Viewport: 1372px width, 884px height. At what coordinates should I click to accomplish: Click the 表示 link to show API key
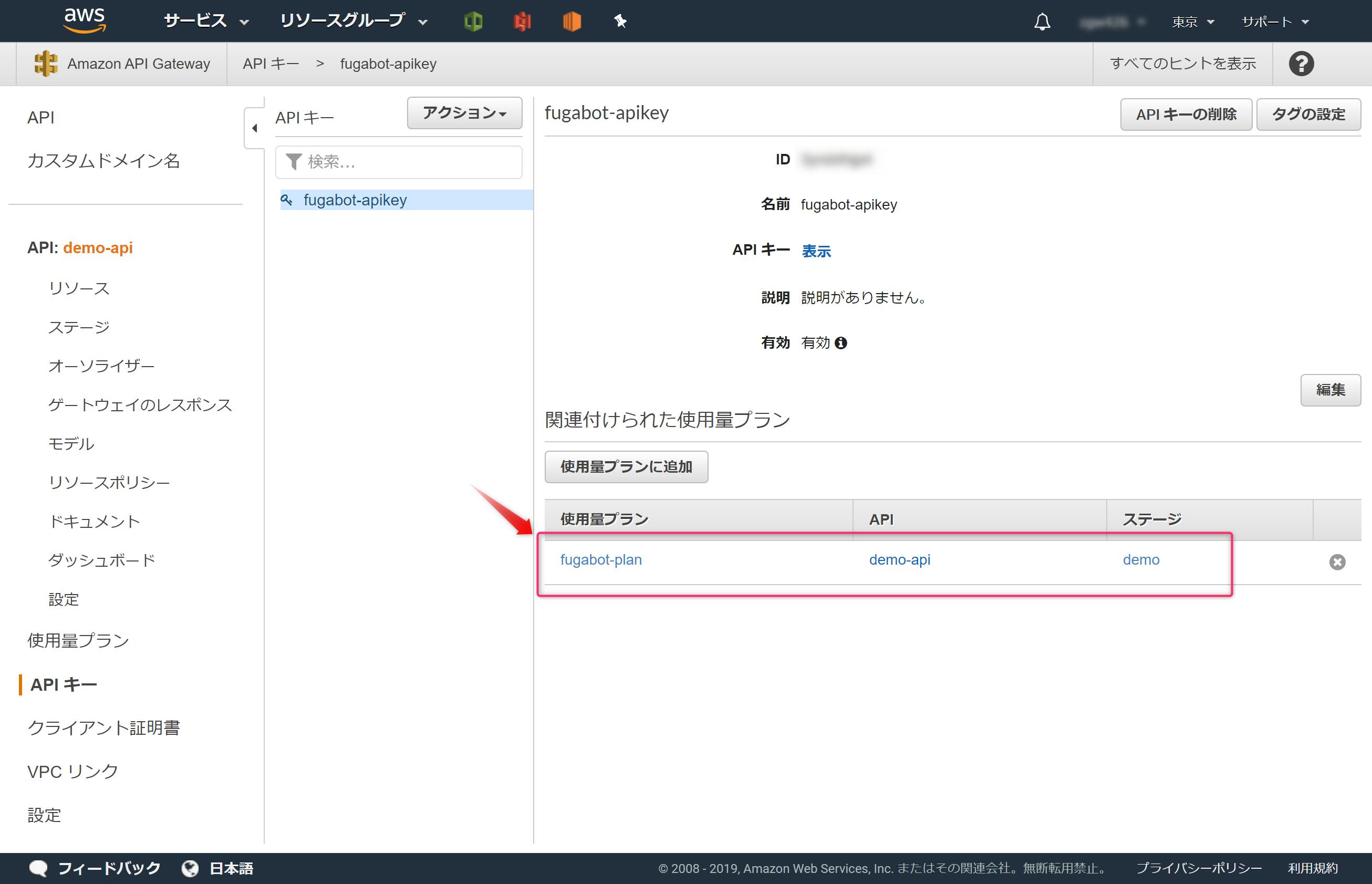[816, 251]
